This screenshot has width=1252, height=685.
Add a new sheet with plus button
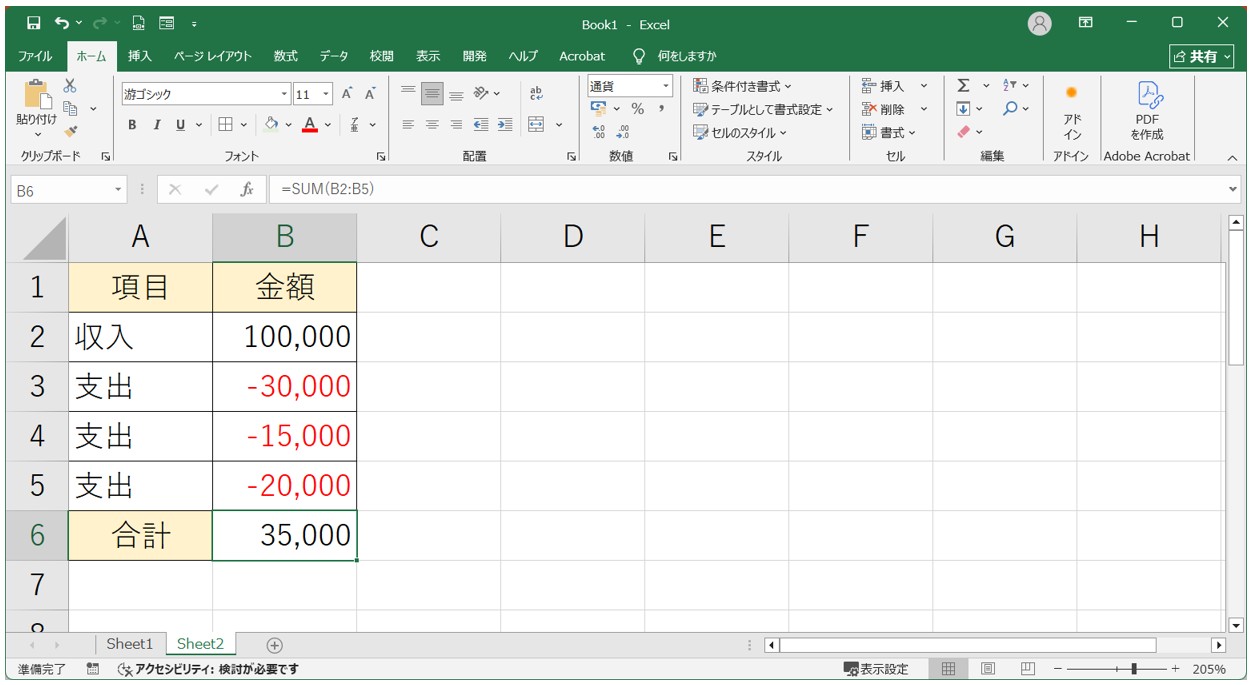pos(274,645)
